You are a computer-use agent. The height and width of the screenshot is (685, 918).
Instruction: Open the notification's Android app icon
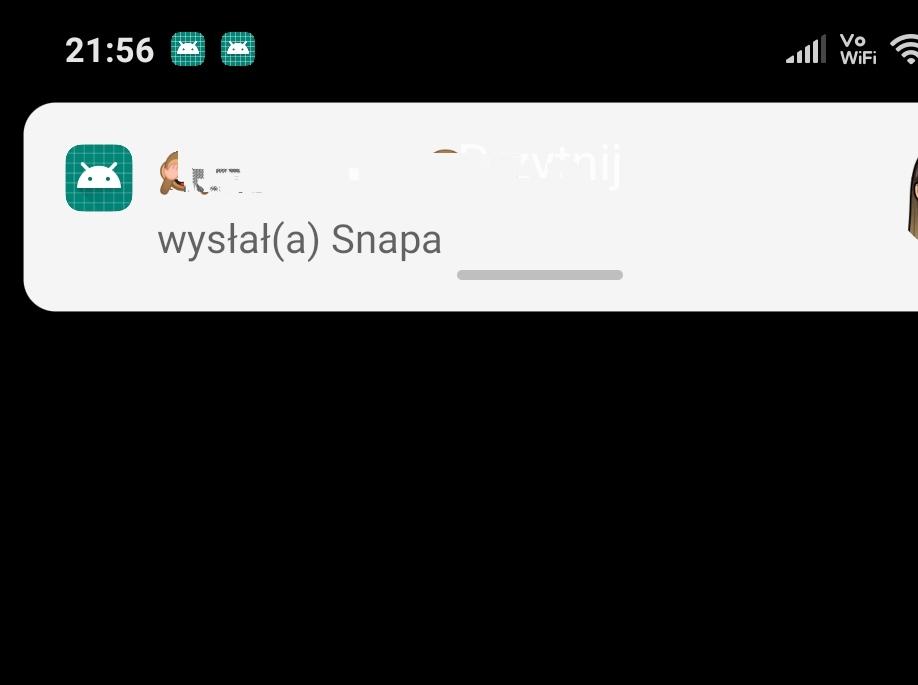click(x=99, y=177)
